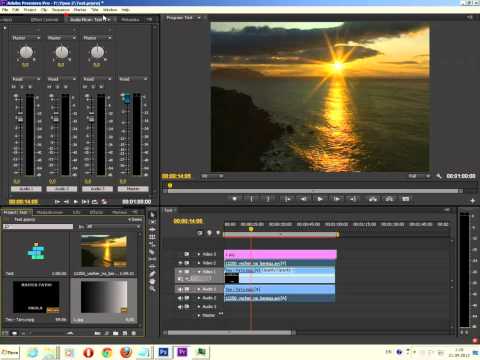Open the File menu
Image resolution: width=480 pixels, height=360 pixels.
coord(5,10)
